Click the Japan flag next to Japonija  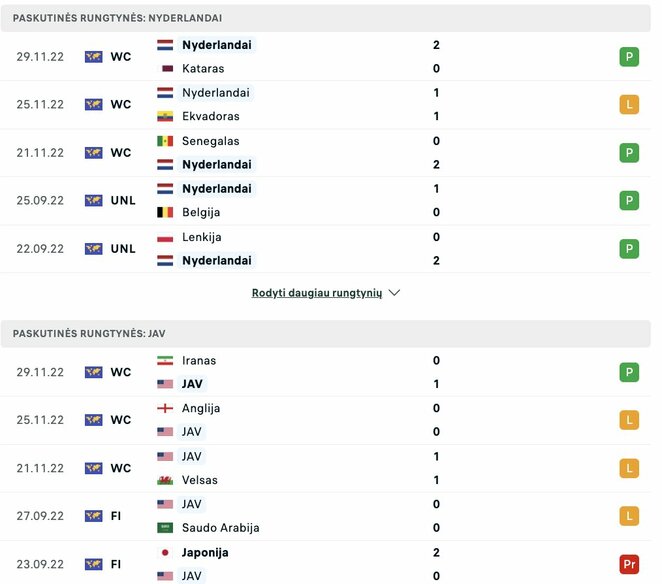pos(166,552)
